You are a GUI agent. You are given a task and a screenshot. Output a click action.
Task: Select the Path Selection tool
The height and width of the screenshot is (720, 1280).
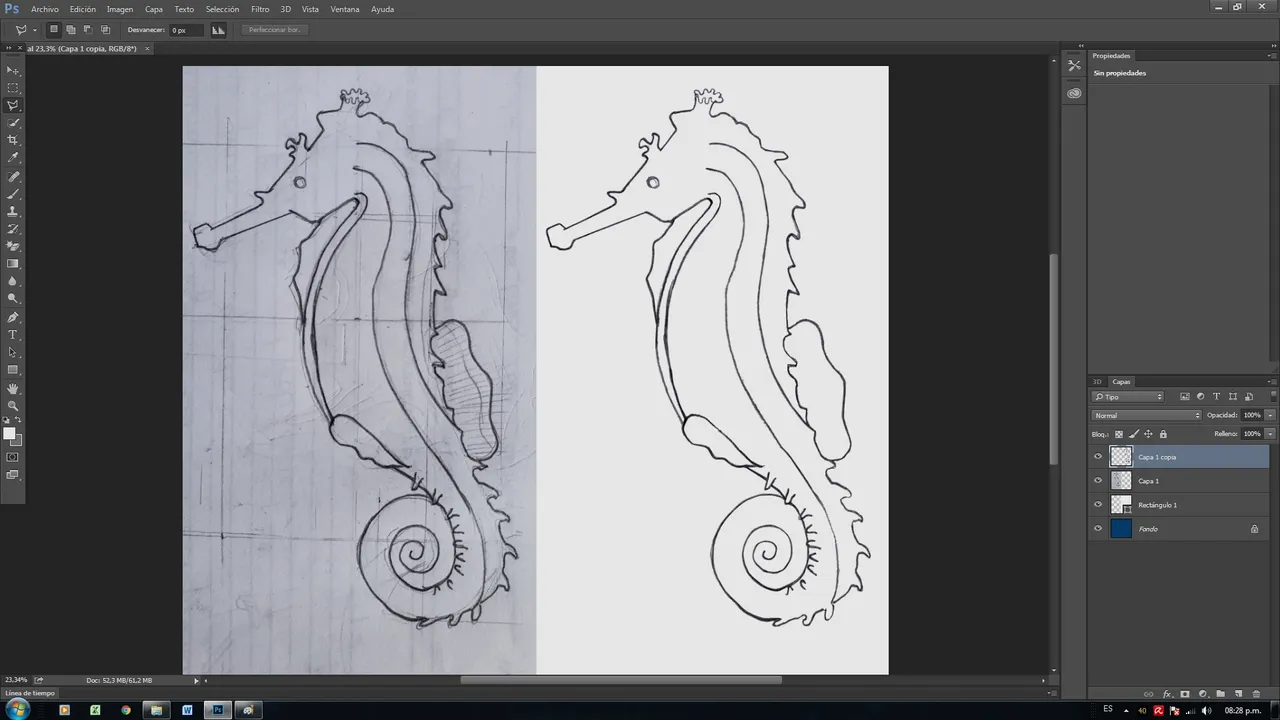tap(13, 352)
